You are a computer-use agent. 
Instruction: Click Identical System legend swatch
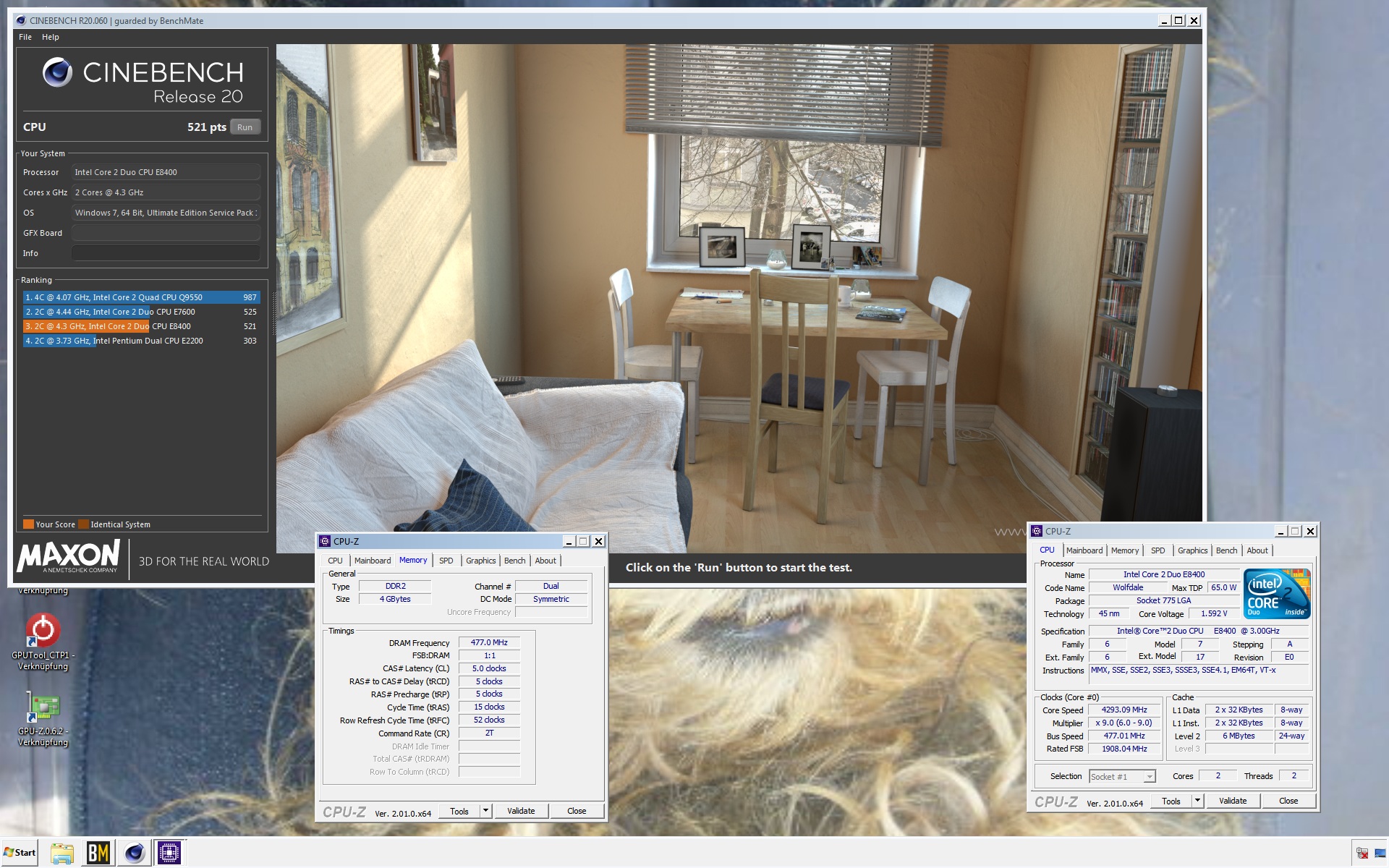83,524
